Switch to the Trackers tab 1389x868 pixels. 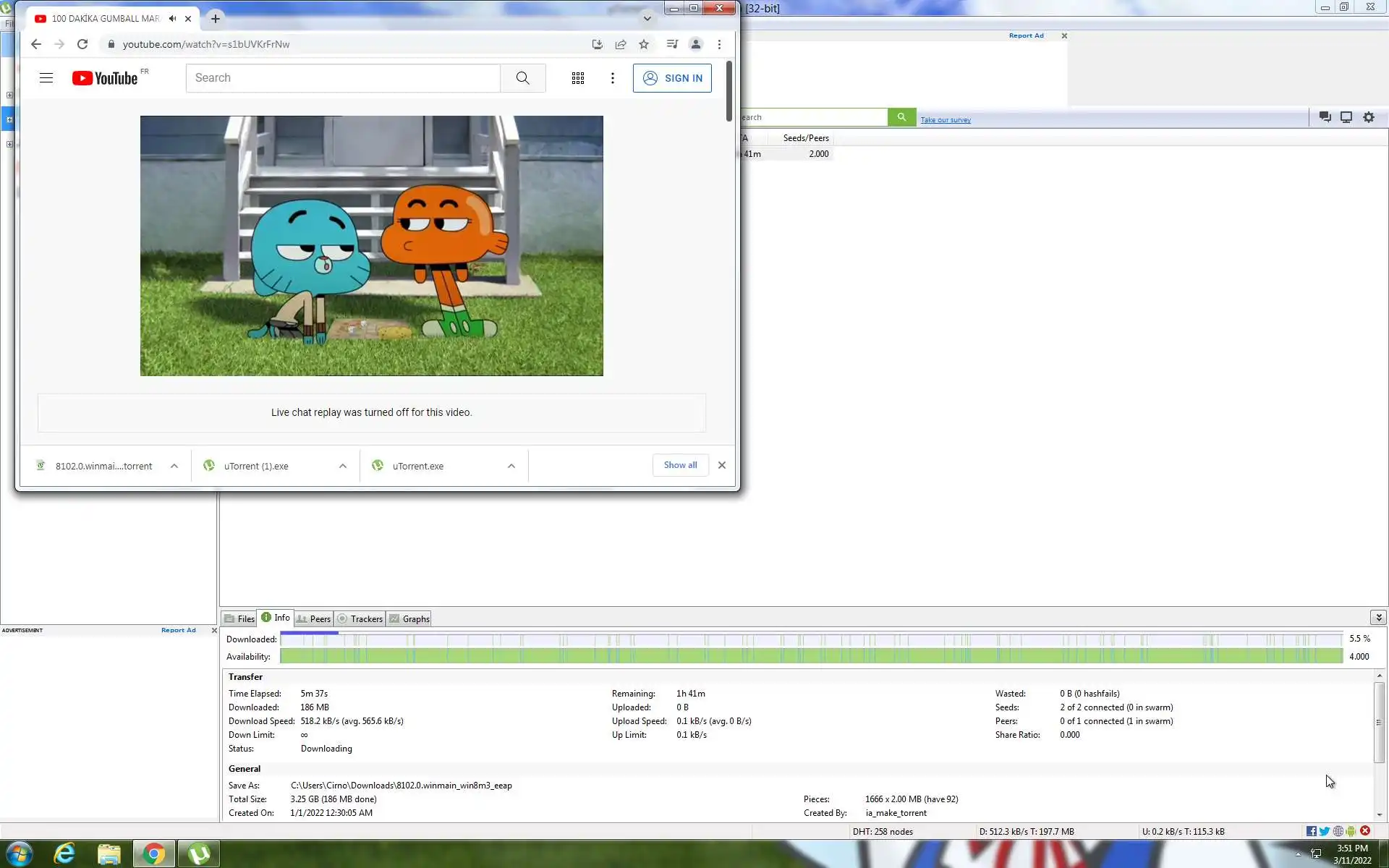click(360, 618)
